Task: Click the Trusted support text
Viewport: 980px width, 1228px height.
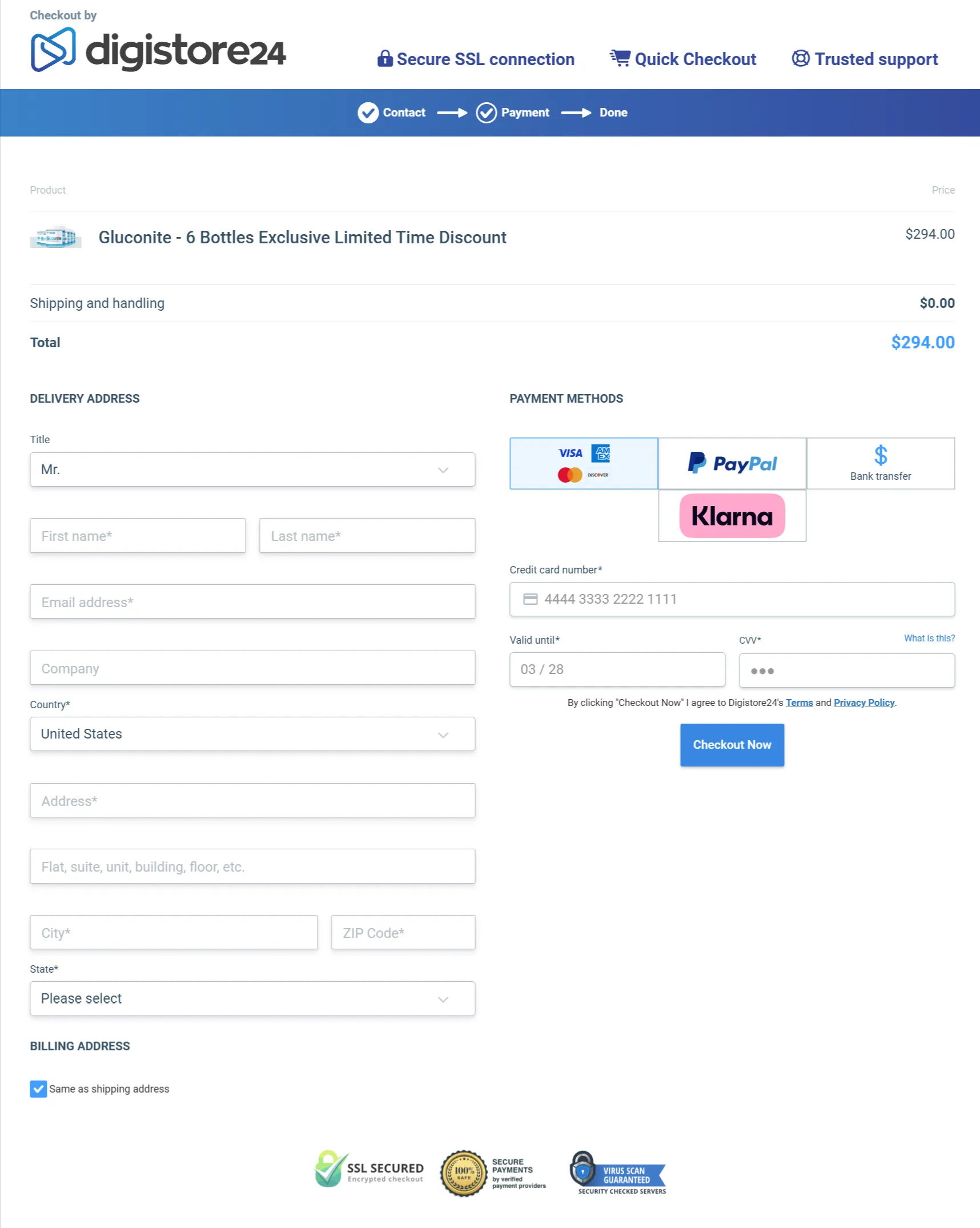Action: pyautogui.click(x=876, y=59)
